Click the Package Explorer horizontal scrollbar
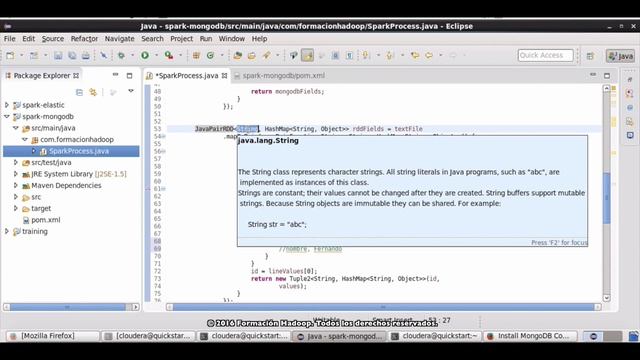Image resolution: width=640 pixels, height=360 pixels. [x=71, y=307]
